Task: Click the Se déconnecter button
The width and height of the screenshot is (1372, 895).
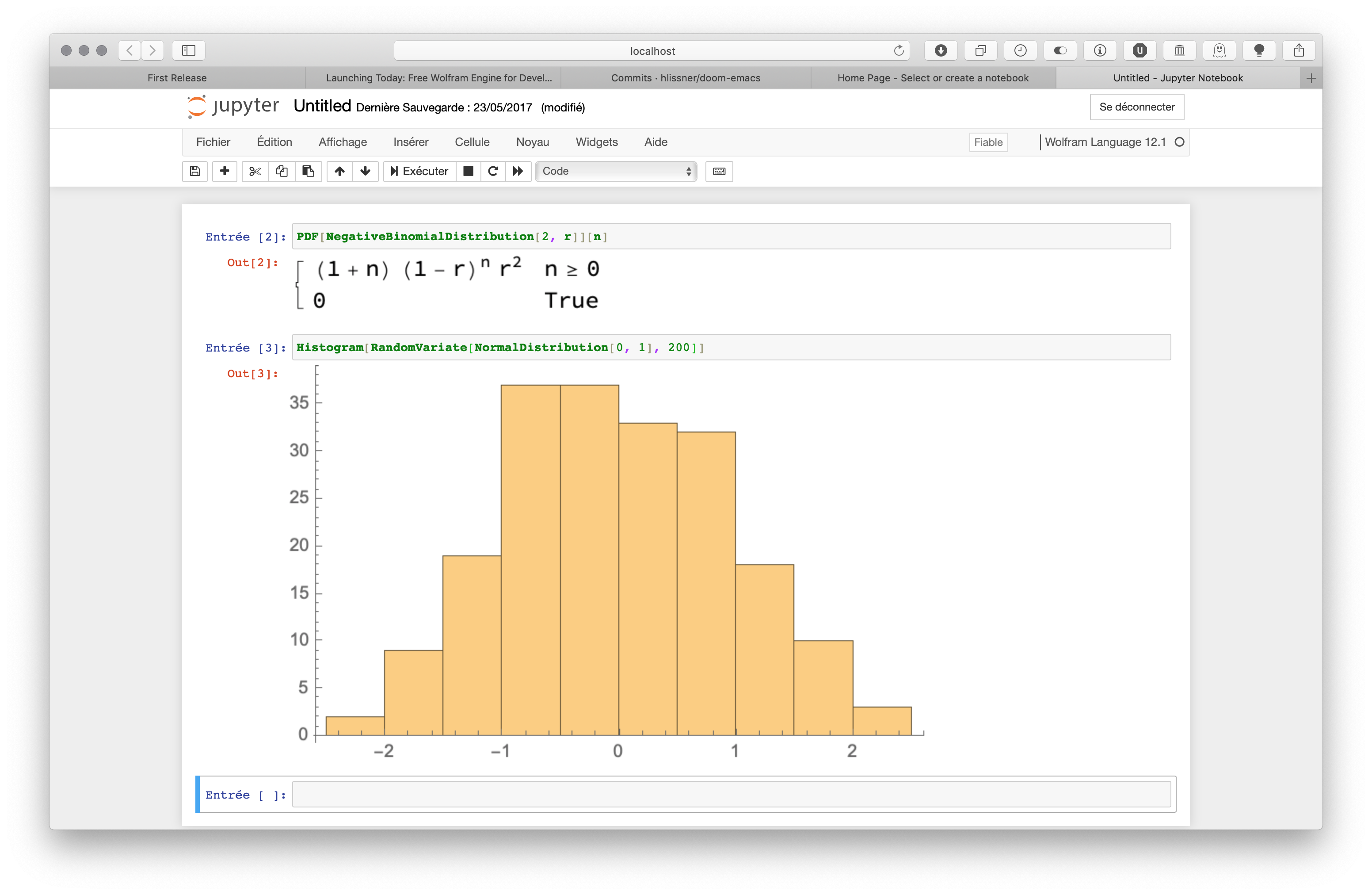Action: 1136,107
